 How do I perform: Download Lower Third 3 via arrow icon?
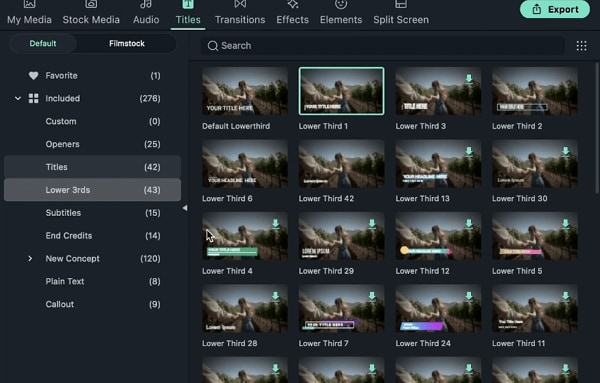pos(469,79)
